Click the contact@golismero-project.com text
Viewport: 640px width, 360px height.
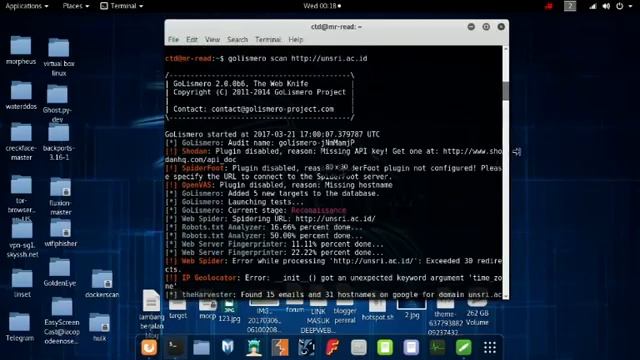click(272, 109)
